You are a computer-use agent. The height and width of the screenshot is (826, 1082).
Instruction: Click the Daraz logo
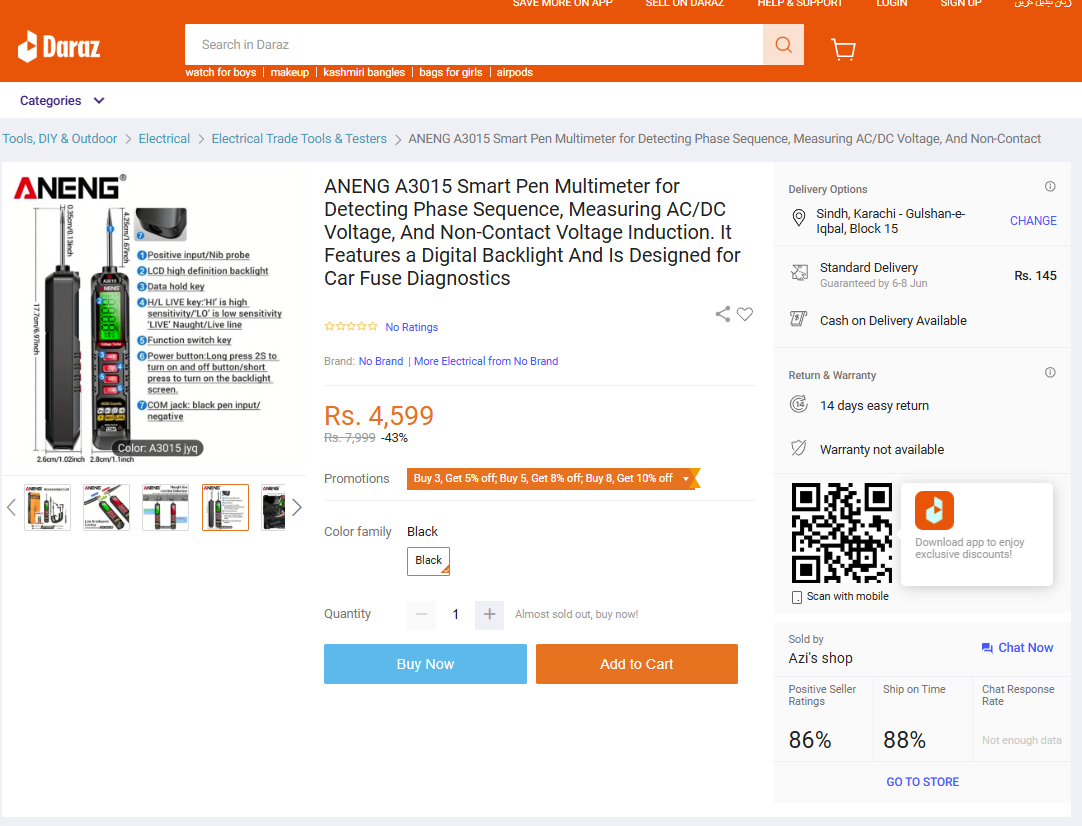coord(59,47)
